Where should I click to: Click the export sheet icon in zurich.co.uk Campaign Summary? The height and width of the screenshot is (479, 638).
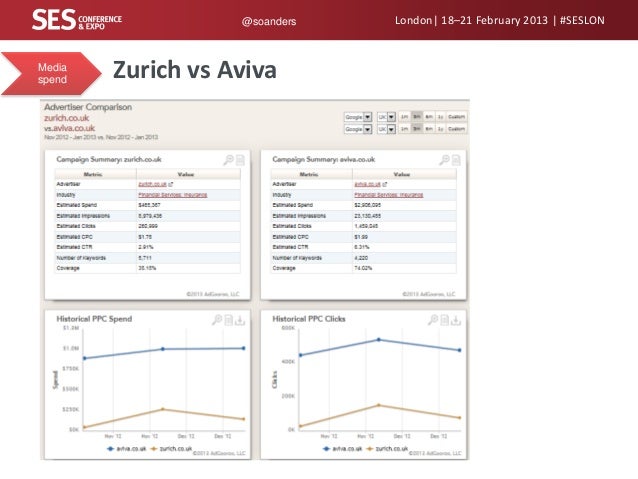click(240, 160)
